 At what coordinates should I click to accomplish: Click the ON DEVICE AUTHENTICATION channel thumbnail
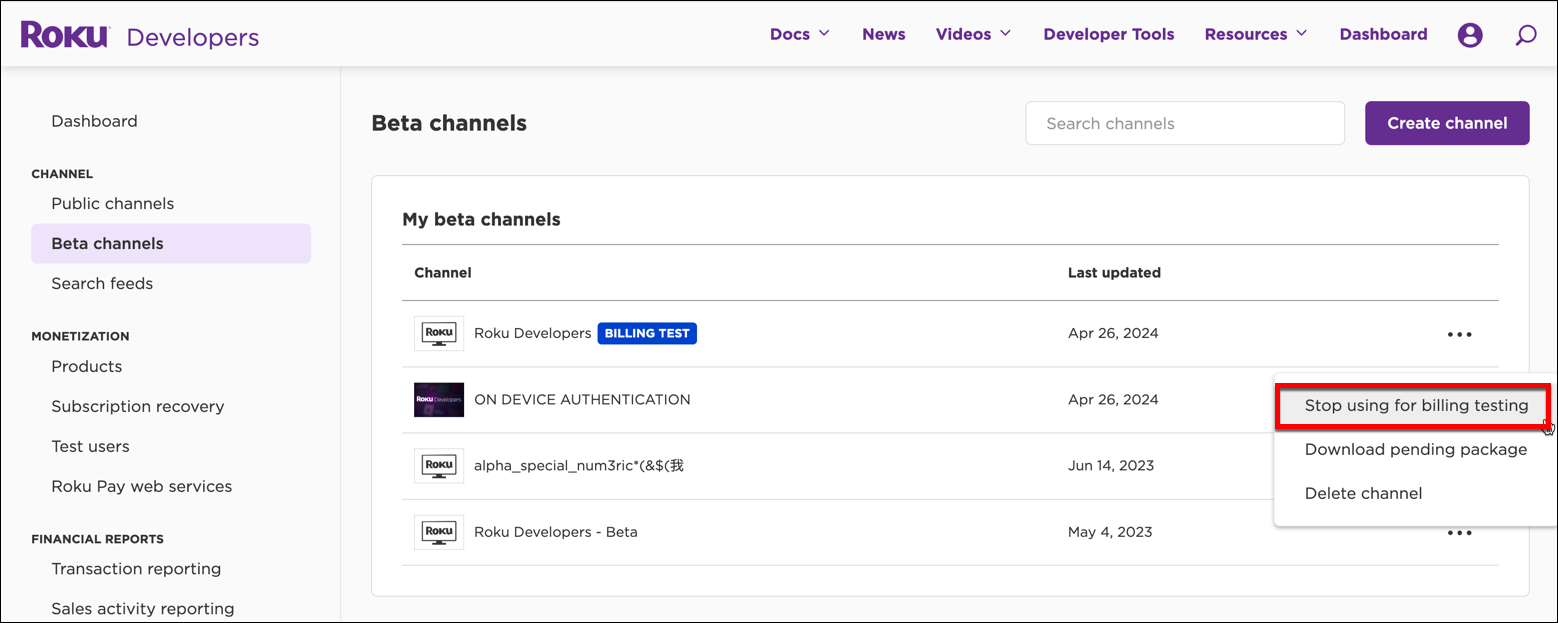tap(438, 399)
